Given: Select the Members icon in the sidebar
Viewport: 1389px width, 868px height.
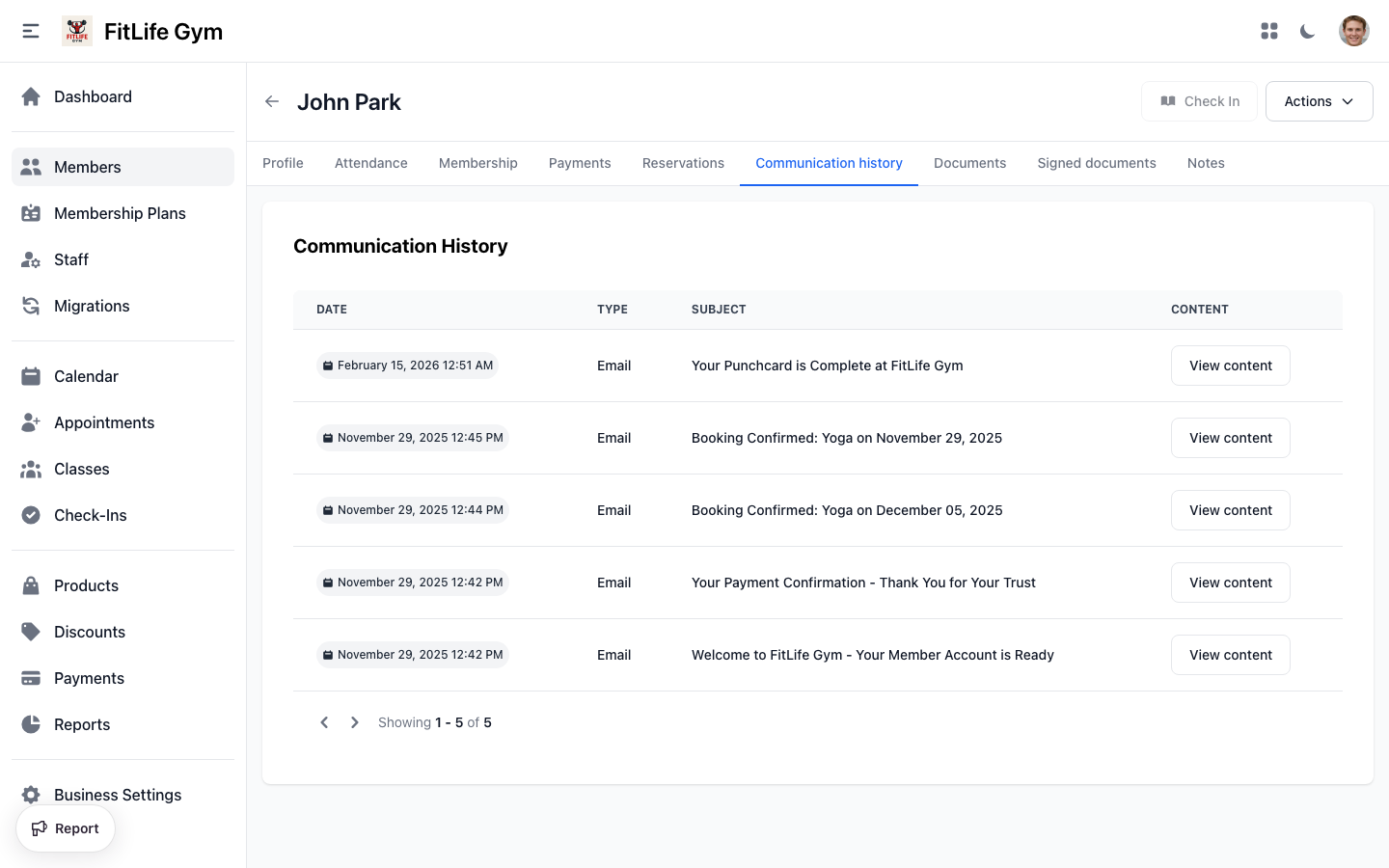Looking at the screenshot, I should (x=31, y=166).
